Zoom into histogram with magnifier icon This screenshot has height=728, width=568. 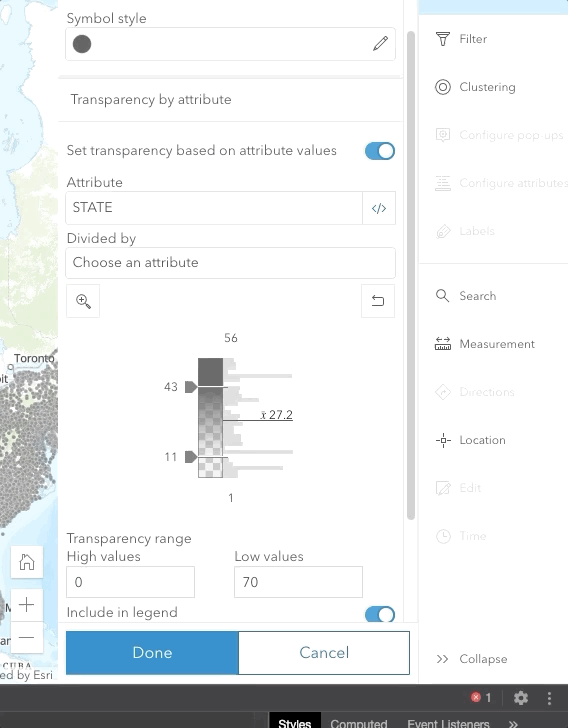tap(83, 301)
